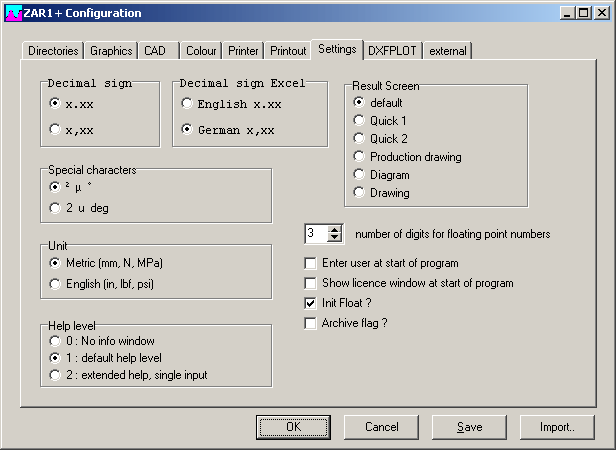616x450 pixels.
Task: Tick the Archive flag checkbox
Action: coord(311,322)
